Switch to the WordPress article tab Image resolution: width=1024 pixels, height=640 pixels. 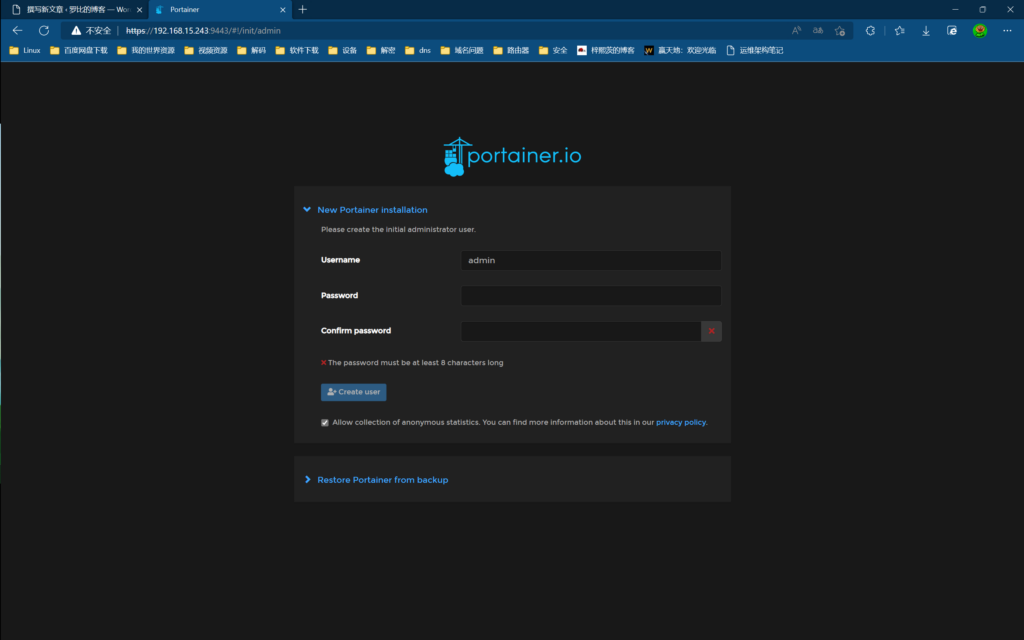coord(72,9)
